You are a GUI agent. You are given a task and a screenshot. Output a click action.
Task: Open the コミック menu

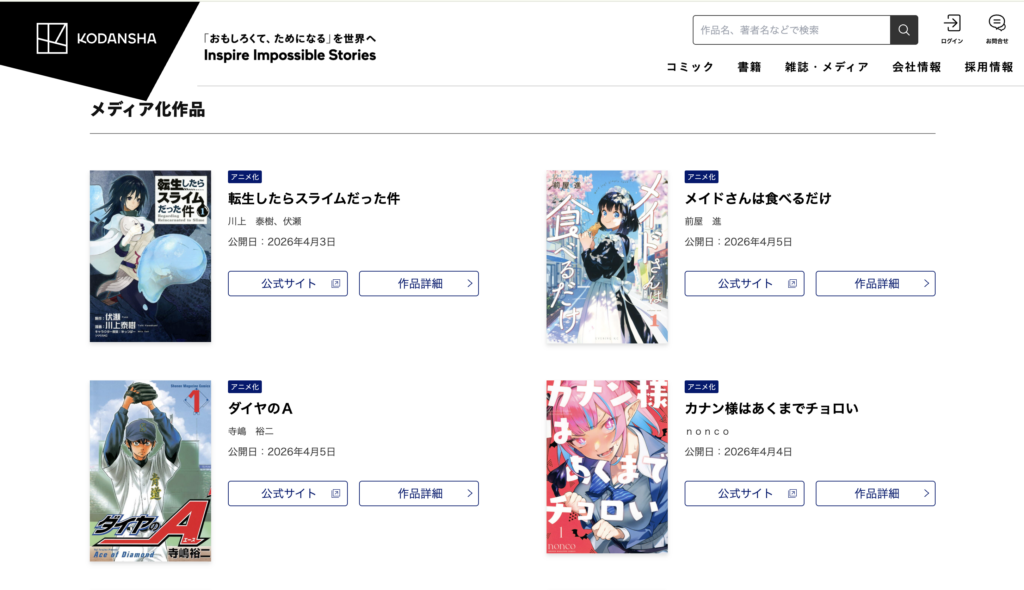coord(690,67)
